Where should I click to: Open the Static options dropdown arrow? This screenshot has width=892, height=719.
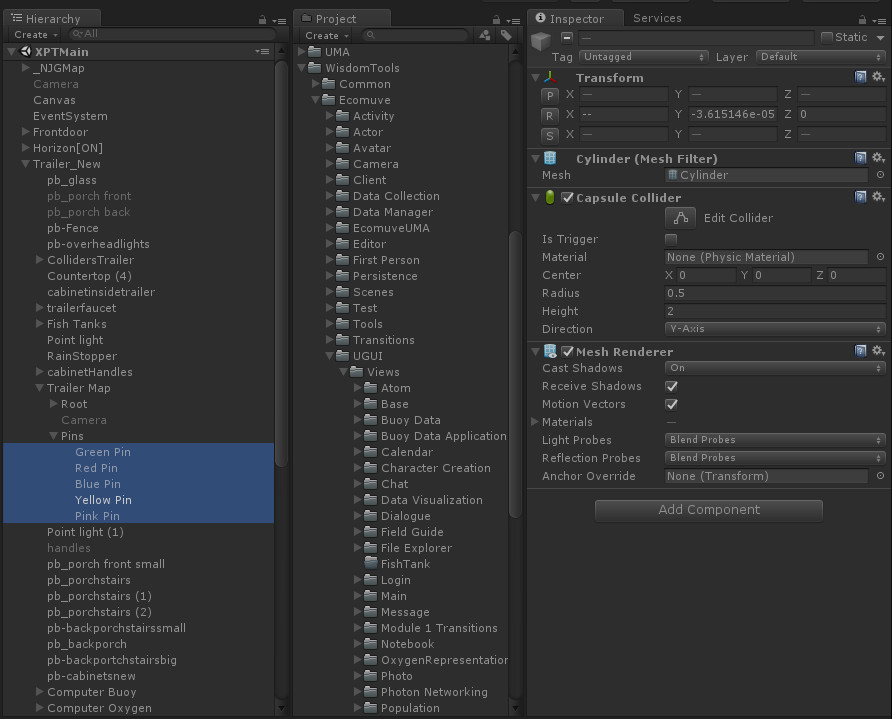pyautogui.click(x=881, y=38)
